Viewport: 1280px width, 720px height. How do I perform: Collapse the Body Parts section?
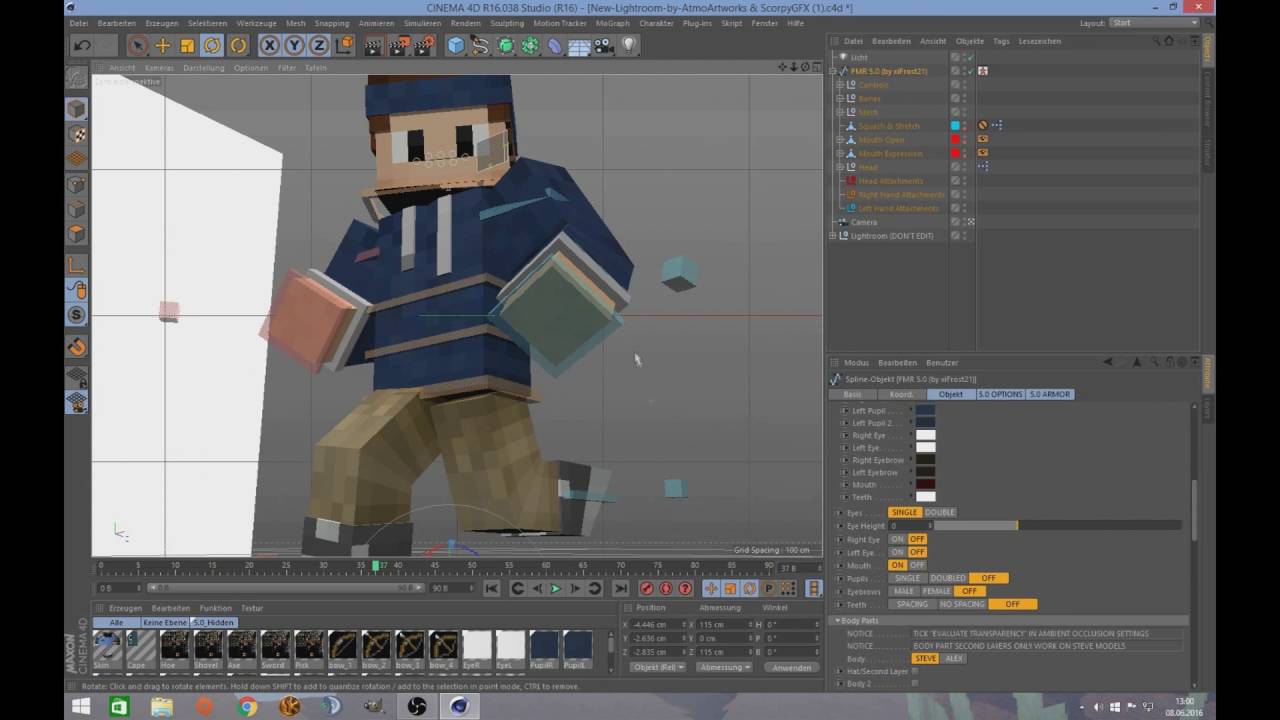(x=839, y=621)
